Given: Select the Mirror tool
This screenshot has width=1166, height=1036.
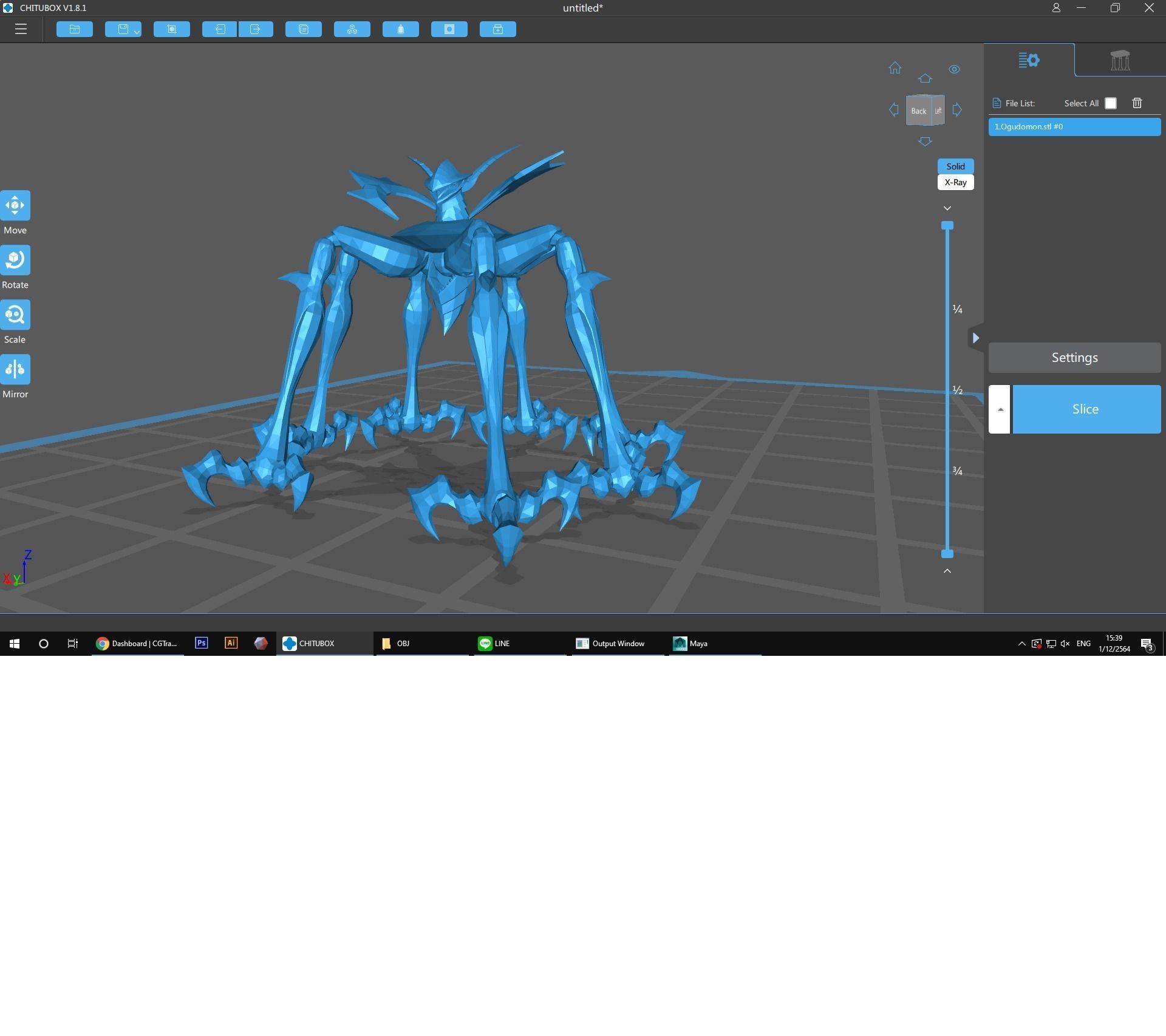Looking at the screenshot, I should point(15,369).
